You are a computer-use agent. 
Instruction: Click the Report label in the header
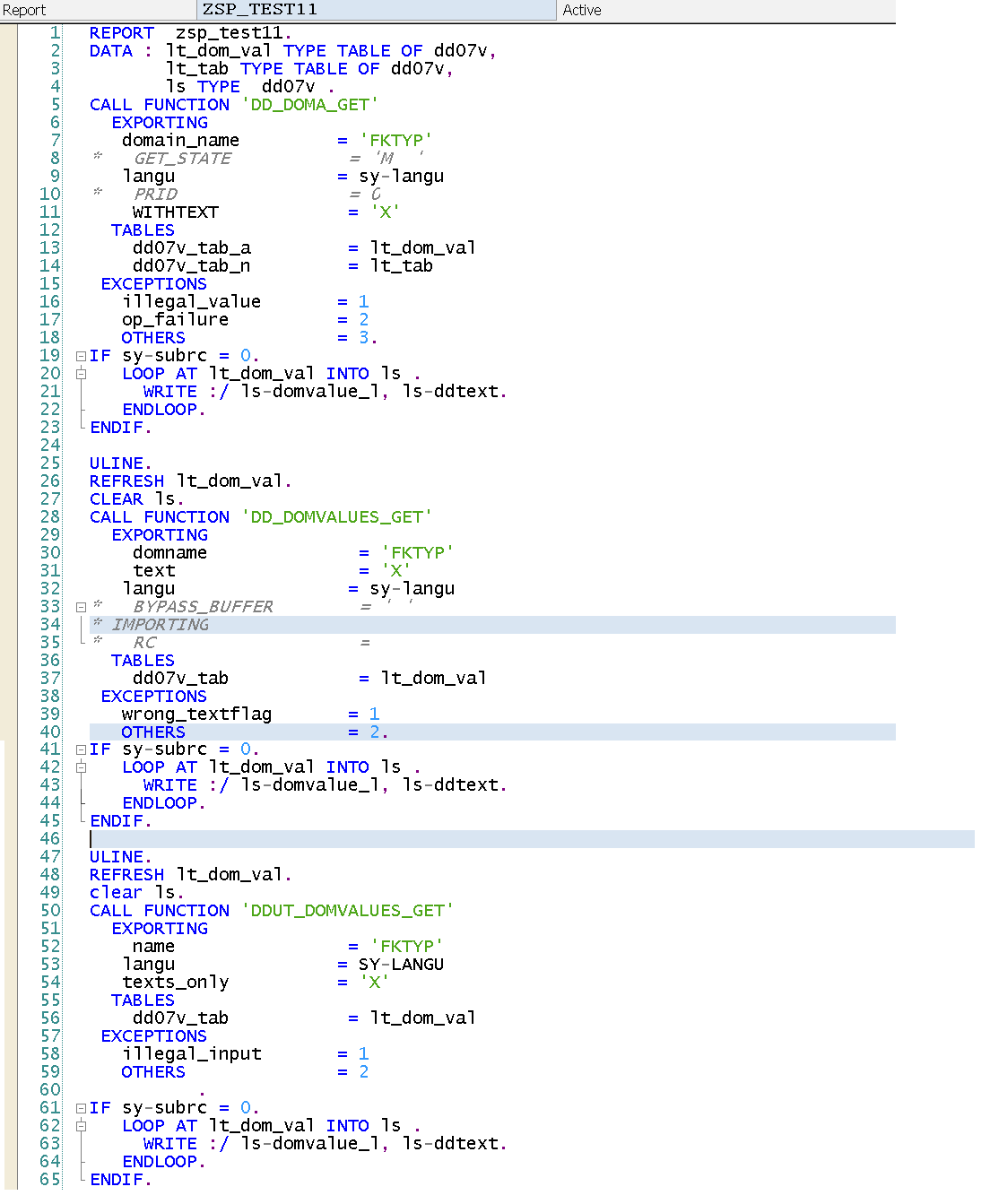coord(24,10)
